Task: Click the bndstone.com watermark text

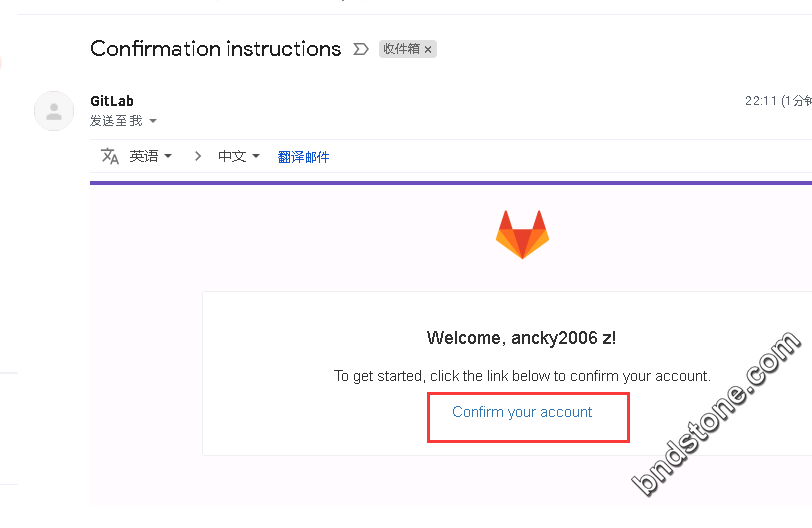Action: point(716,414)
